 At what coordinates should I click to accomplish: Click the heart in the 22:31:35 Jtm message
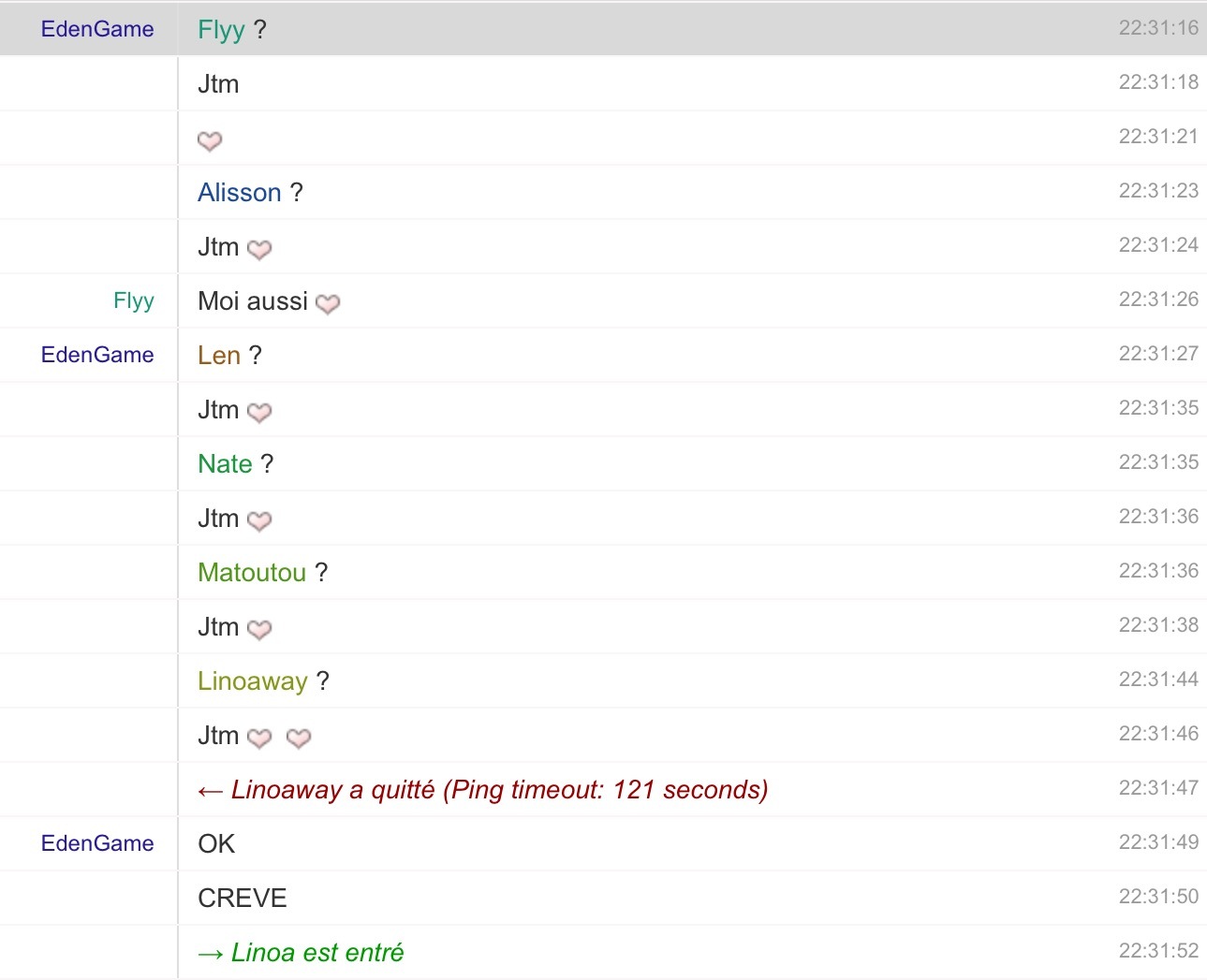coord(259,412)
